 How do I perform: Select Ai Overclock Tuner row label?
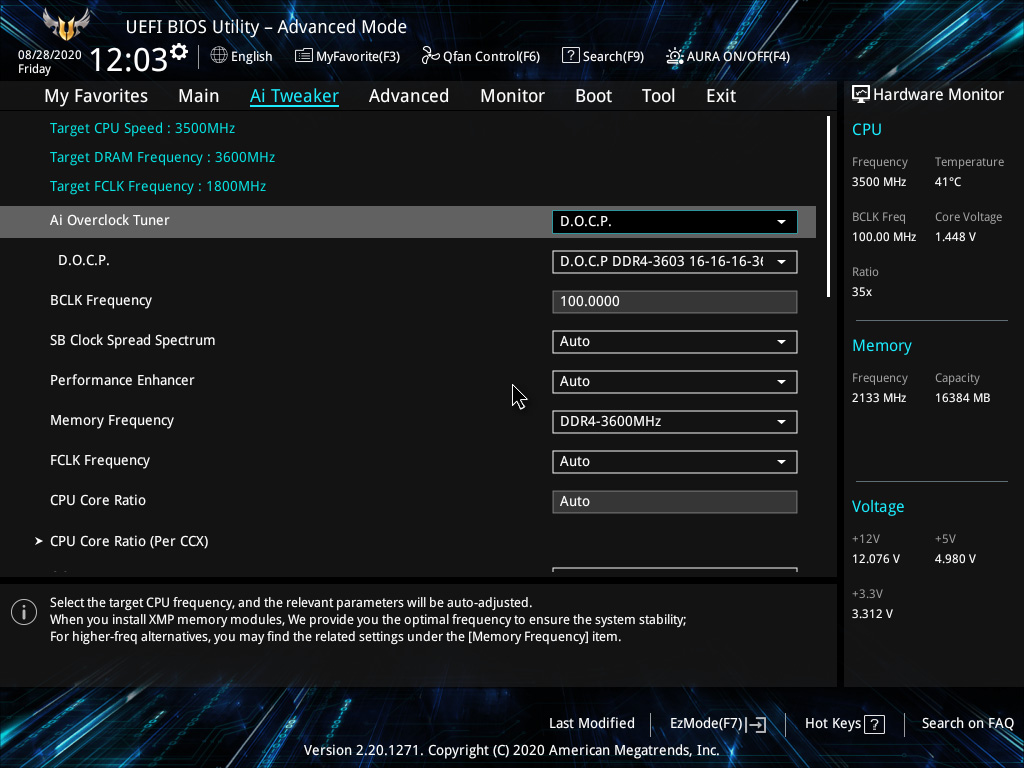click(110, 221)
